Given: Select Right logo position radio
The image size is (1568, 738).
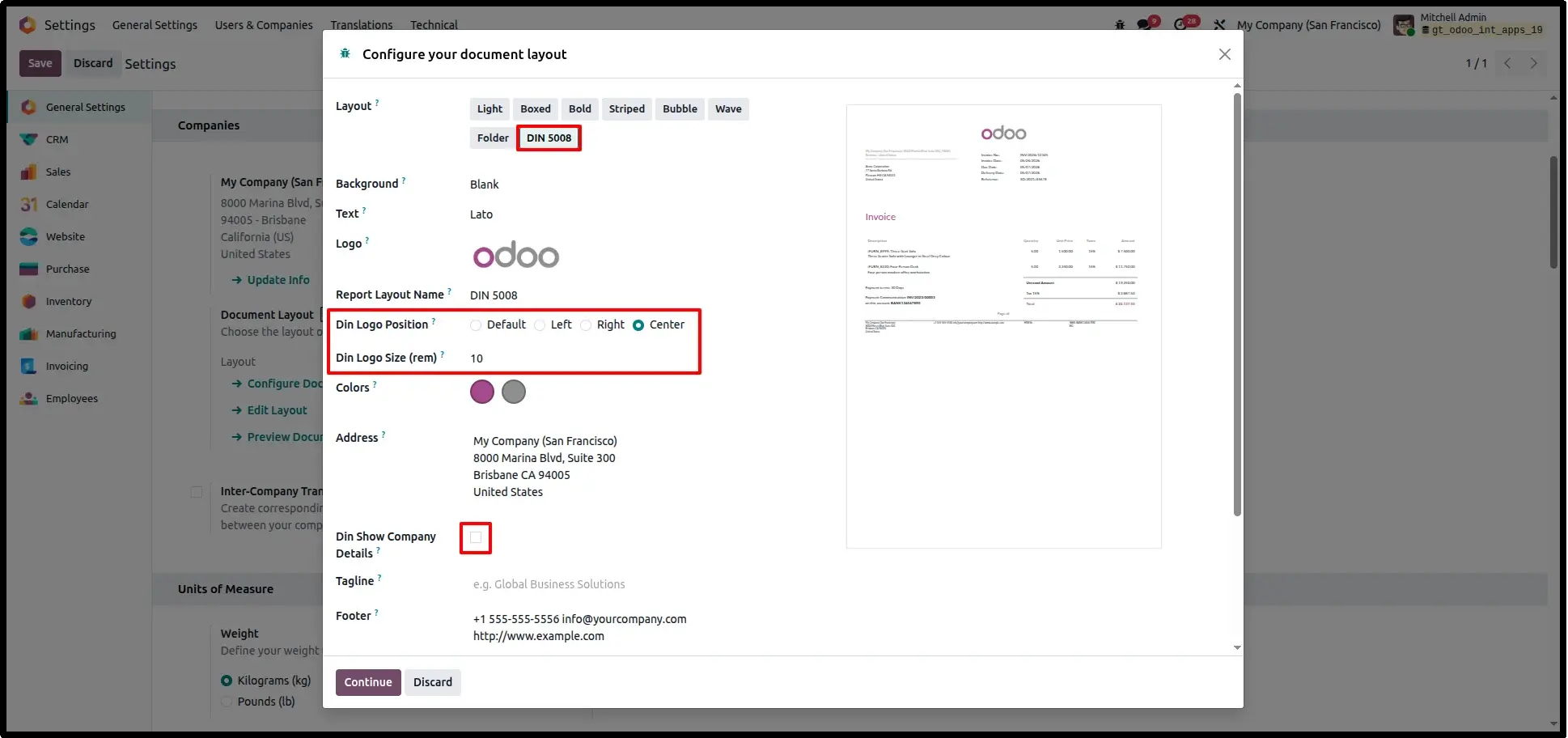Looking at the screenshot, I should click(x=586, y=325).
